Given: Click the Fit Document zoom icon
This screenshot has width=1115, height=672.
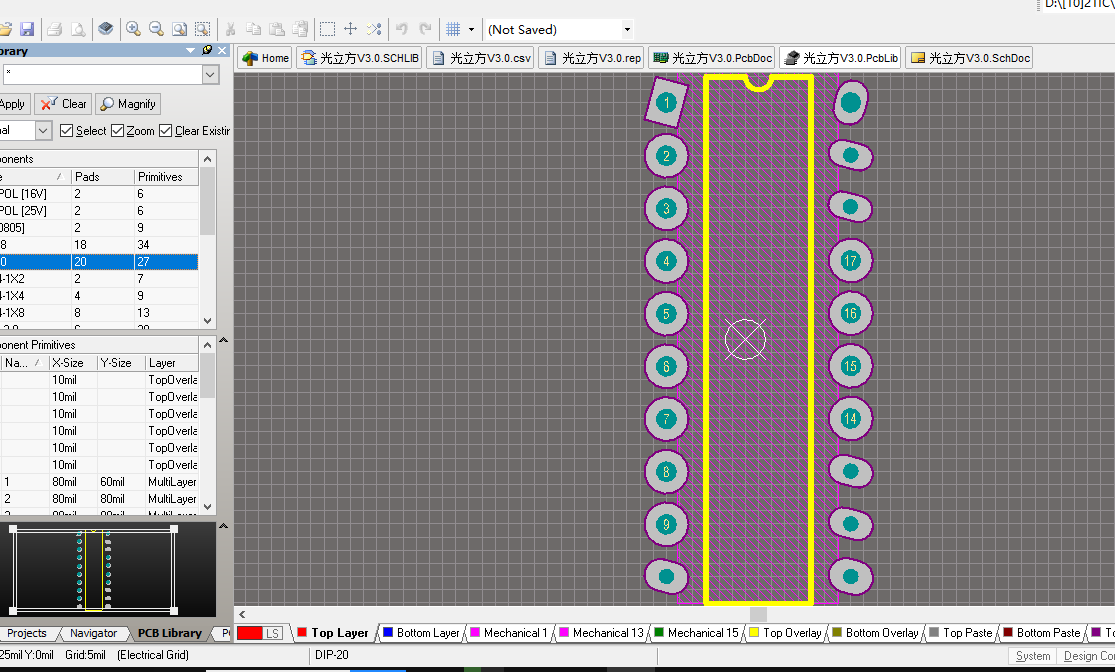Looking at the screenshot, I should (180, 29).
